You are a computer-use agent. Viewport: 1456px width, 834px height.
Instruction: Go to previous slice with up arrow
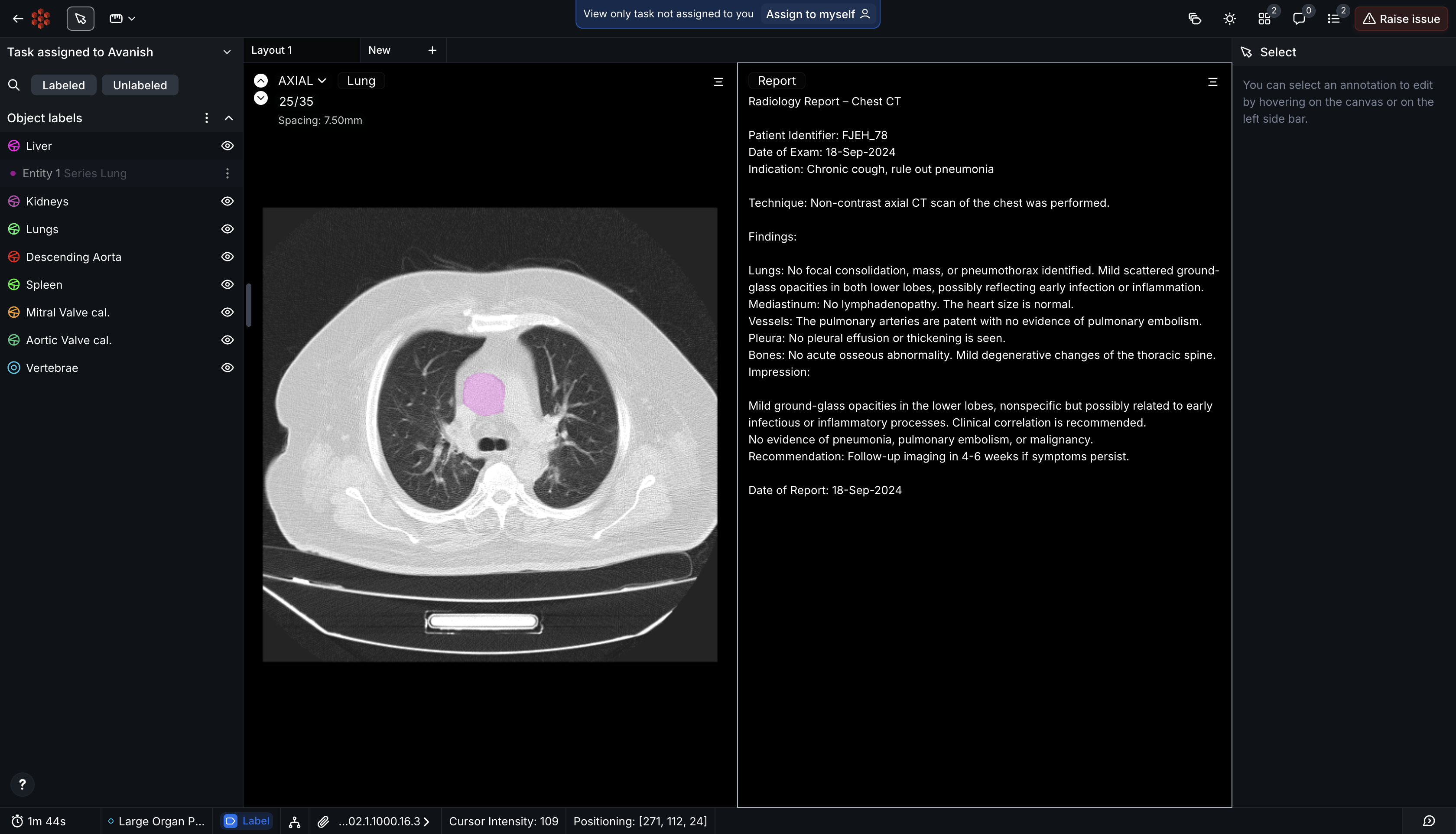(x=260, y=81)
